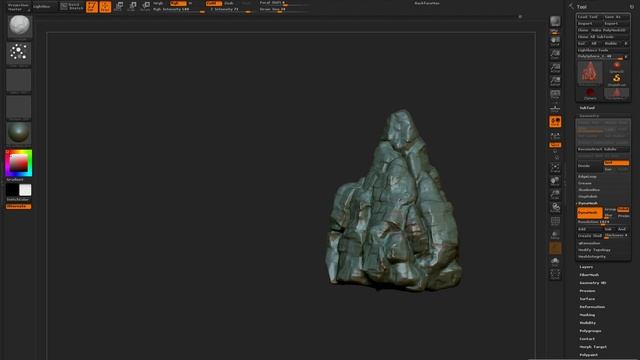
Task: Open the ClayPolish submenu
Action: point(588,196)
